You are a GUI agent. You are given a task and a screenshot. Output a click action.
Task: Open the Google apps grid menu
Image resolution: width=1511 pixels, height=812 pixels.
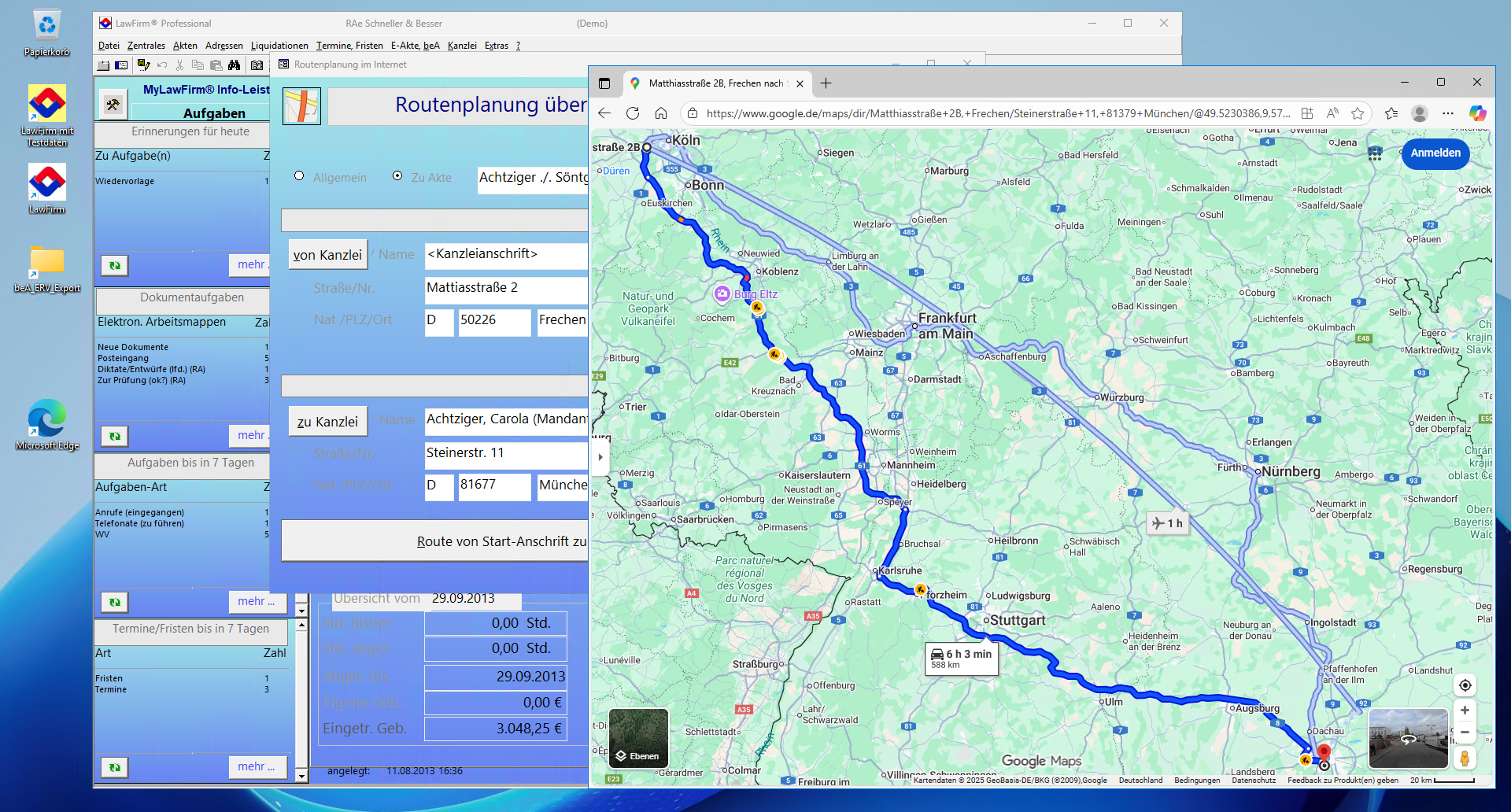(x=1375, y=153)
